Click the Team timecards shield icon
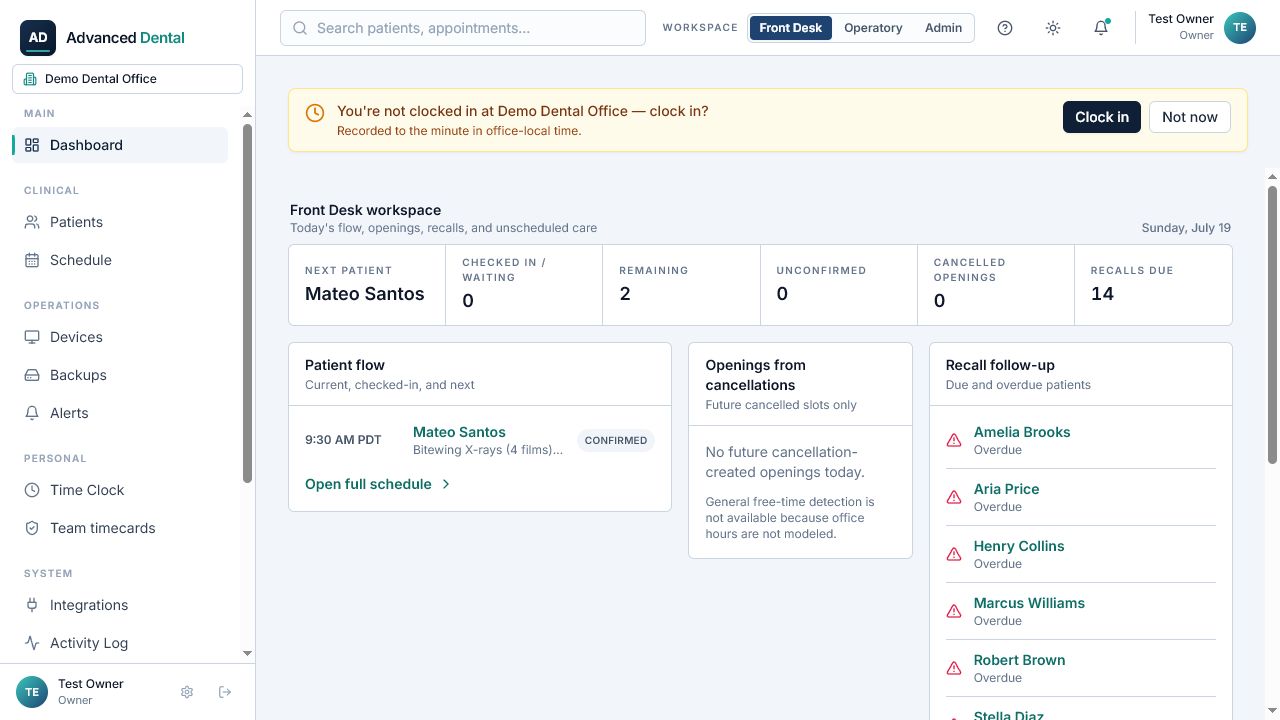The height and width of the screenshot is (720, 1280). [32, 528]
